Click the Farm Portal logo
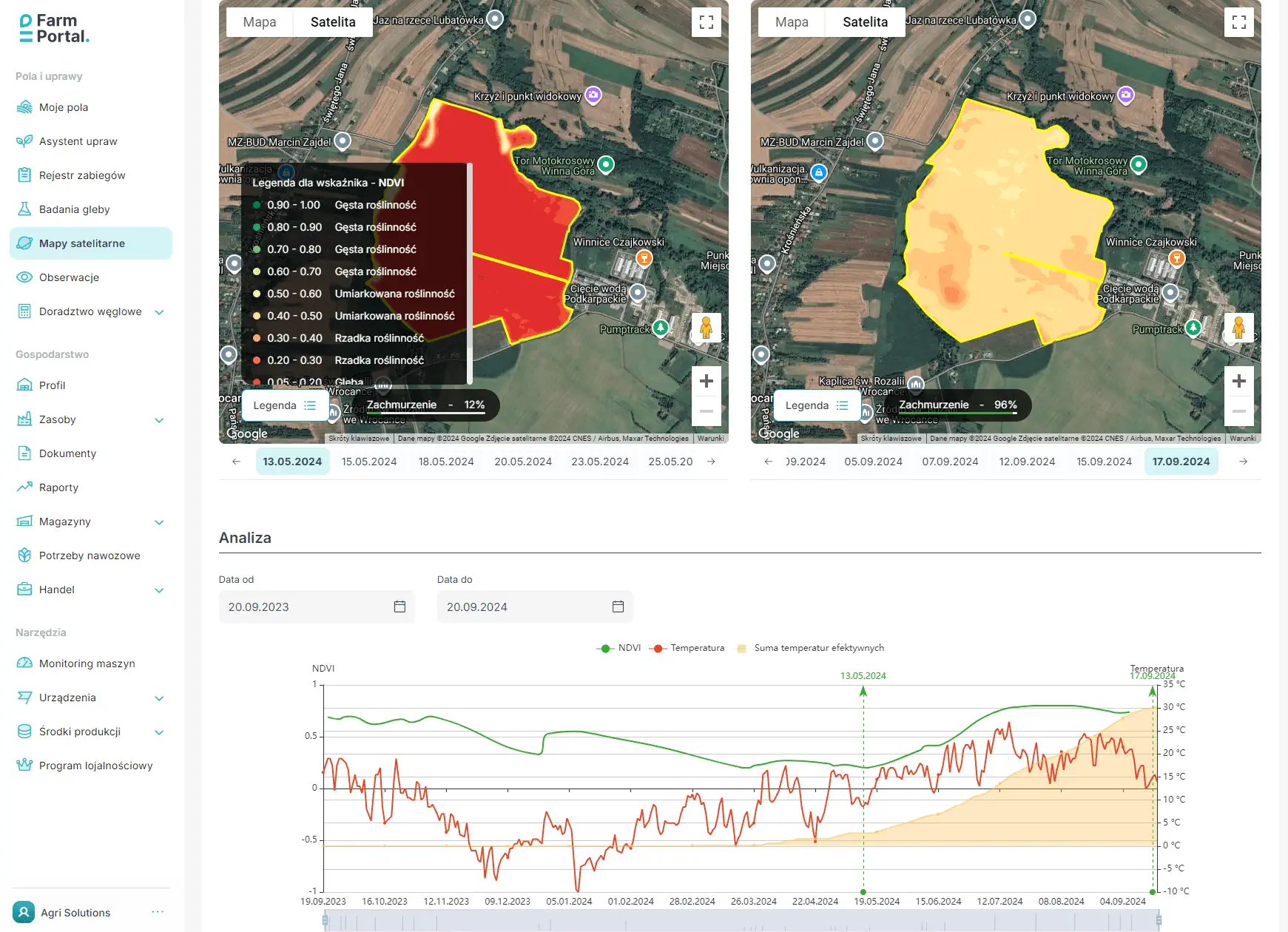The height and width of the screenshot is (932, 1288). [55, 29]
